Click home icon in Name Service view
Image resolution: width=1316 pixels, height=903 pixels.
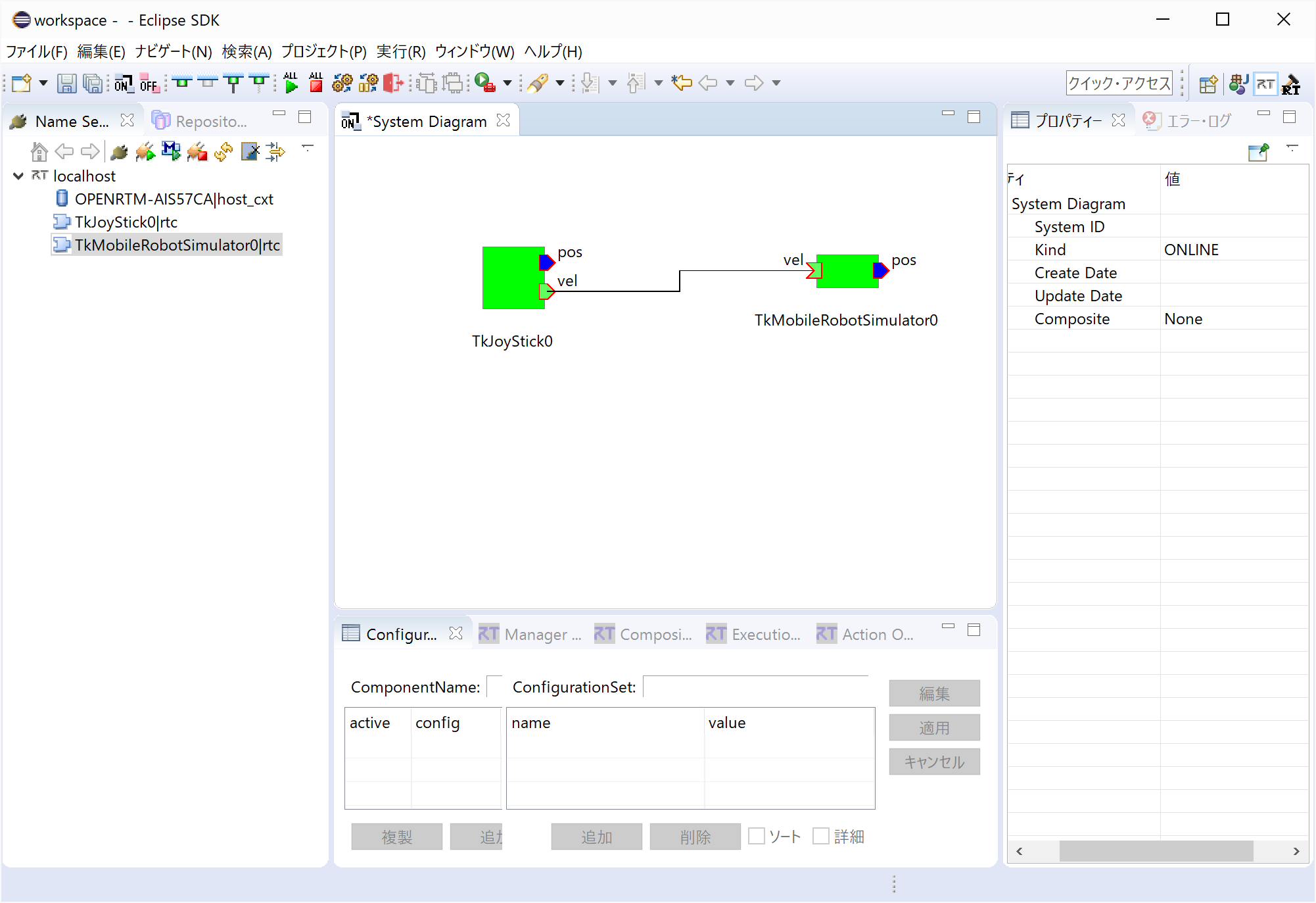(x=39, y=152)
